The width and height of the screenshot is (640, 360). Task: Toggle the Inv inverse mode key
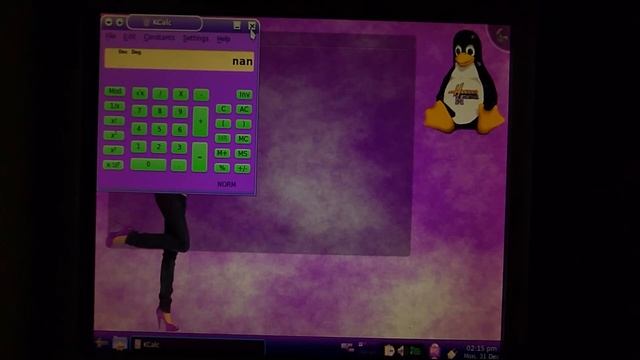click(x=244, y=95)
